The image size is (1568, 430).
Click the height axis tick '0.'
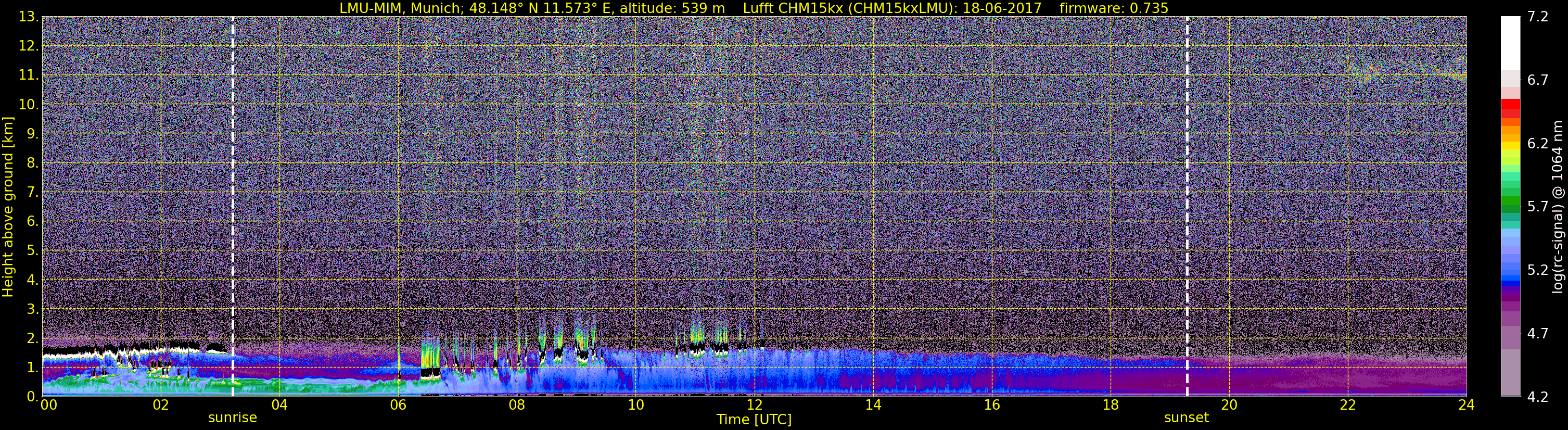click(x=32, y=397)
